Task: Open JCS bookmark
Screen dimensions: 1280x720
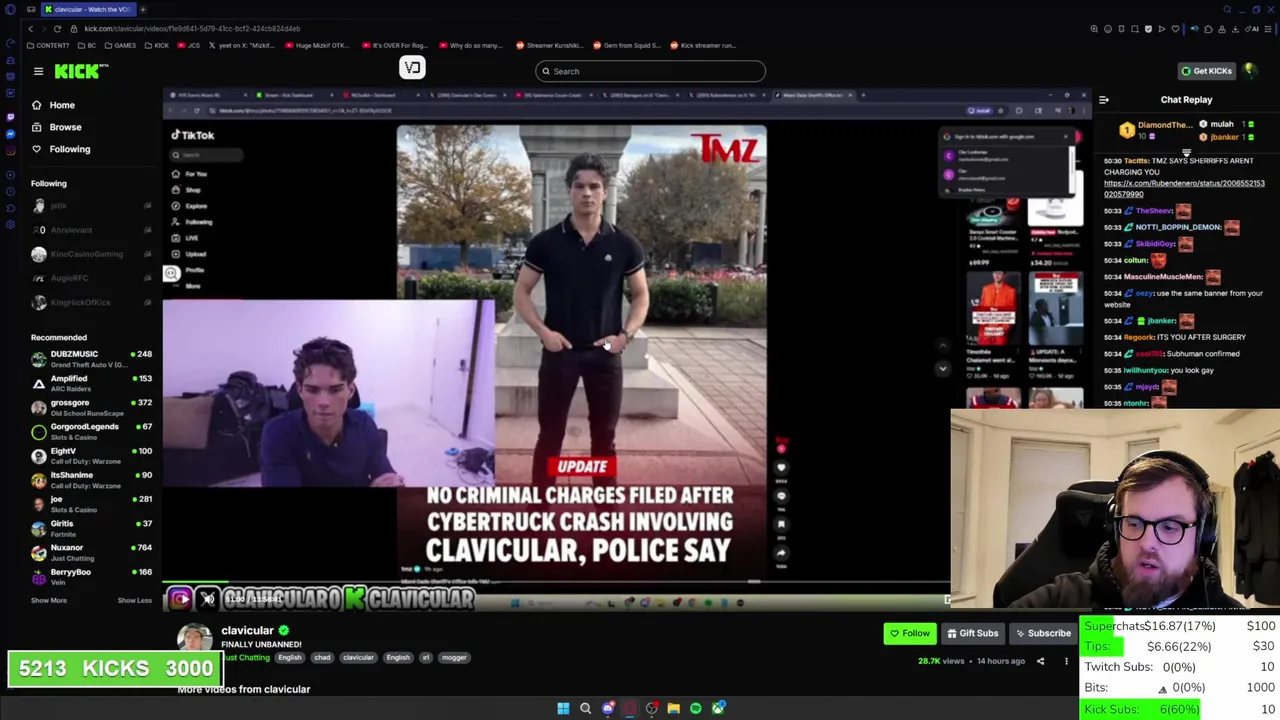Action: click(x=189, y=45)
